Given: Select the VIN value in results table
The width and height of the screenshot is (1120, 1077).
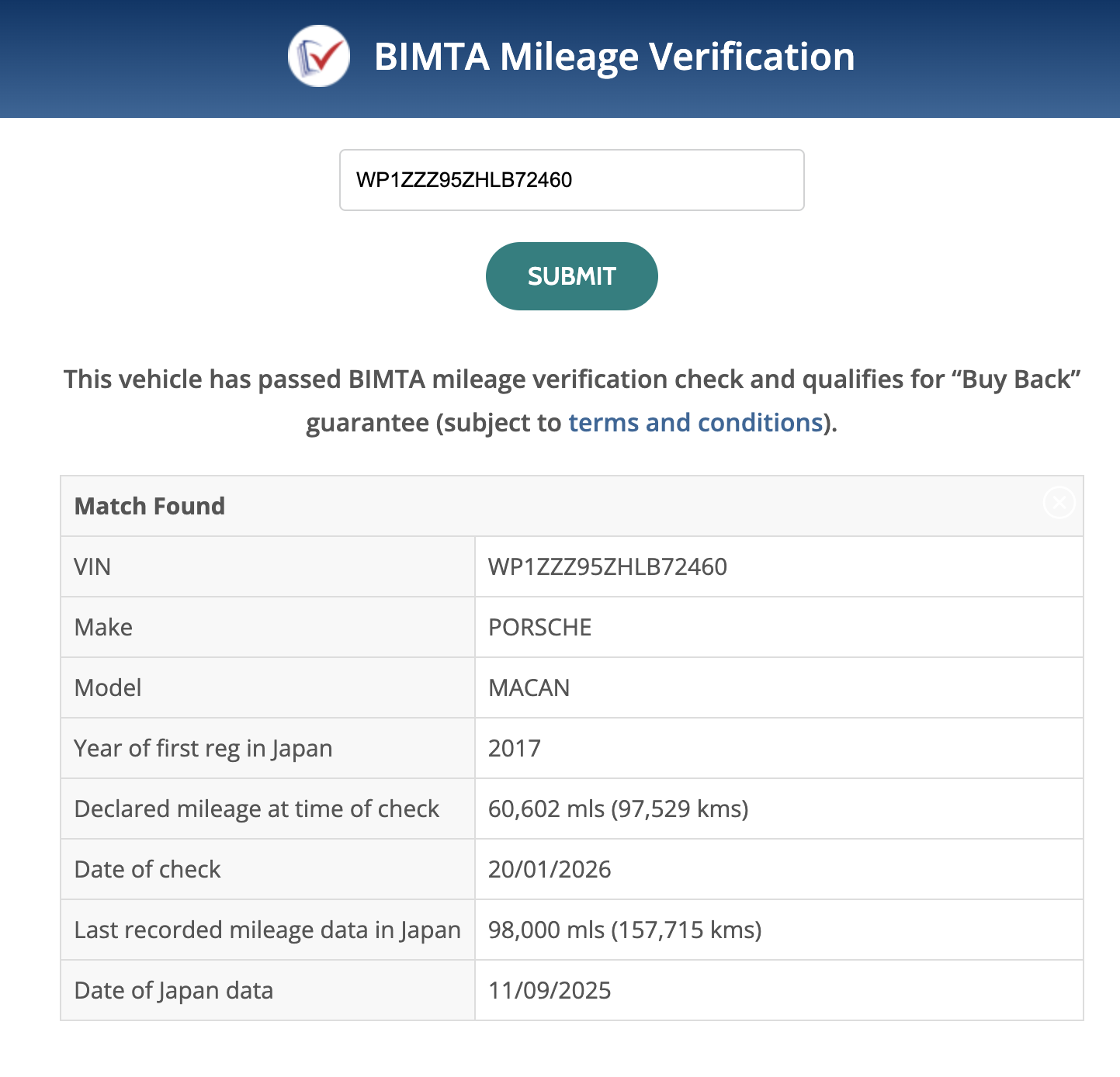Looking at the screenshot, I should pos(607,566).
